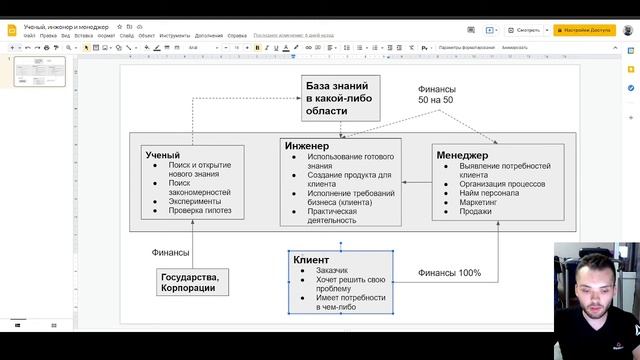Open the Инструменты menu
Screen dimensions: 640x360
point(175,36)
